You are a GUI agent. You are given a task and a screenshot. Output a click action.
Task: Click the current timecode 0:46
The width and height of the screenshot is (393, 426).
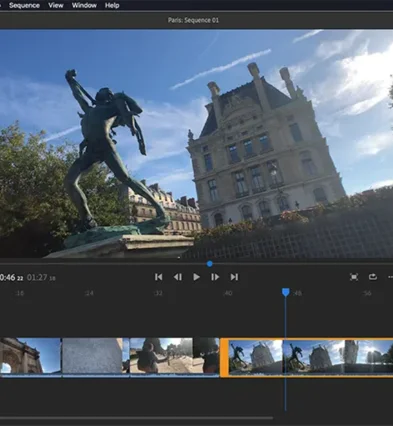coord(11,277)
